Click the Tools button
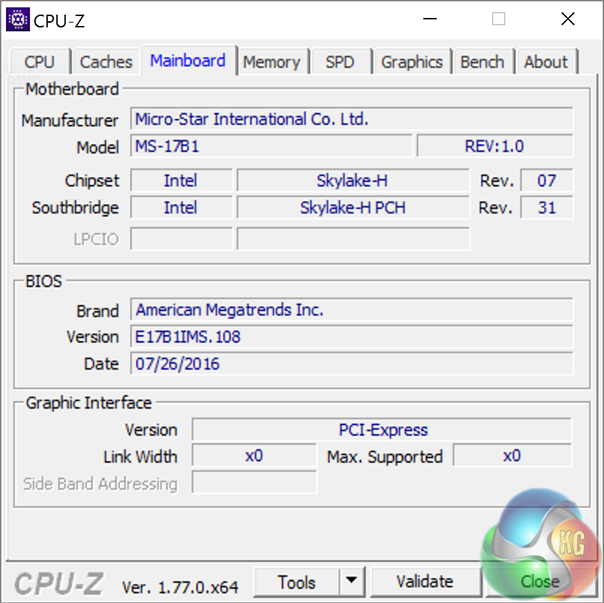604x603 pixels. click(297, 582)
